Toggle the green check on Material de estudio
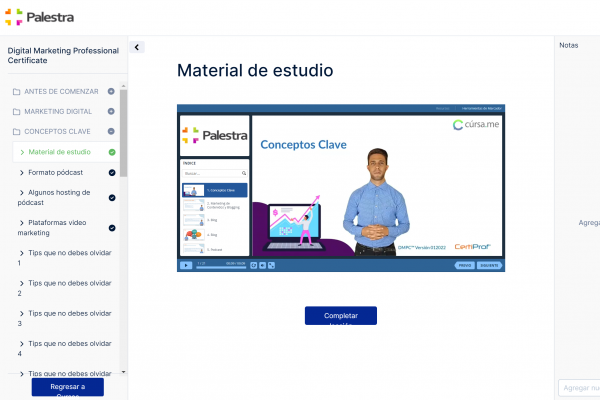 (112, 152)
